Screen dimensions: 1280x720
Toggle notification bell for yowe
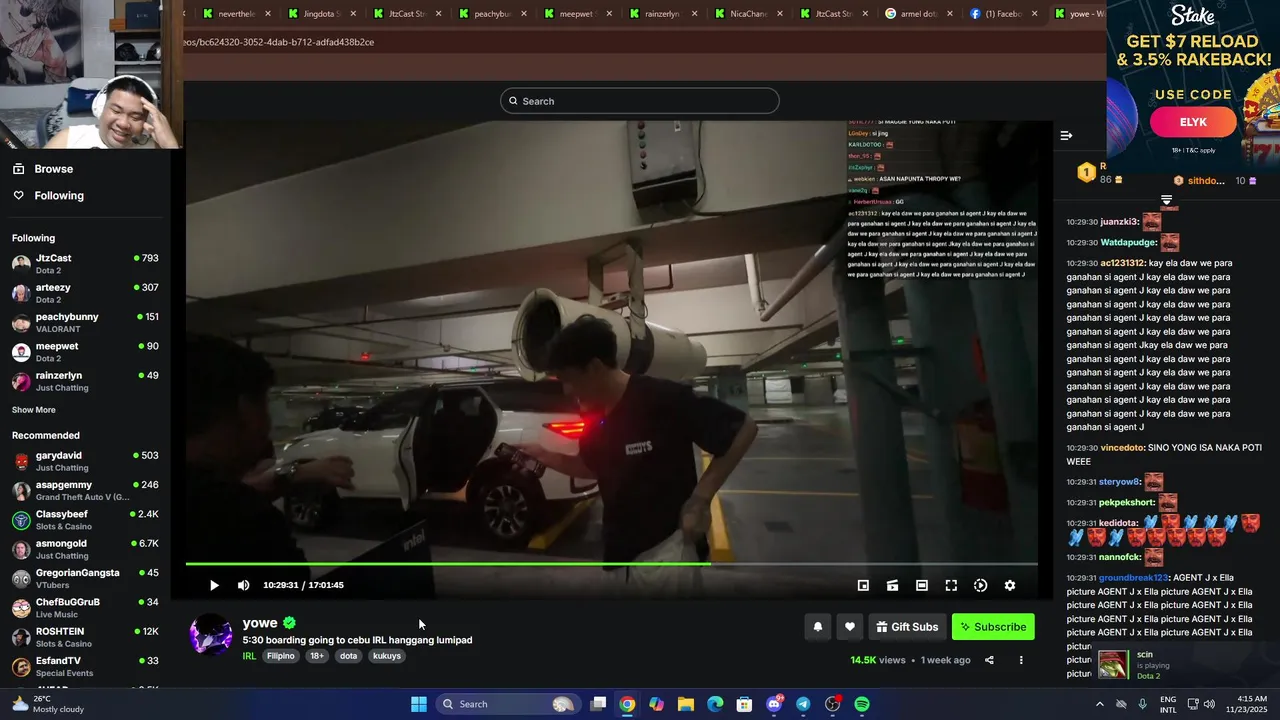[x=817, y=627]
